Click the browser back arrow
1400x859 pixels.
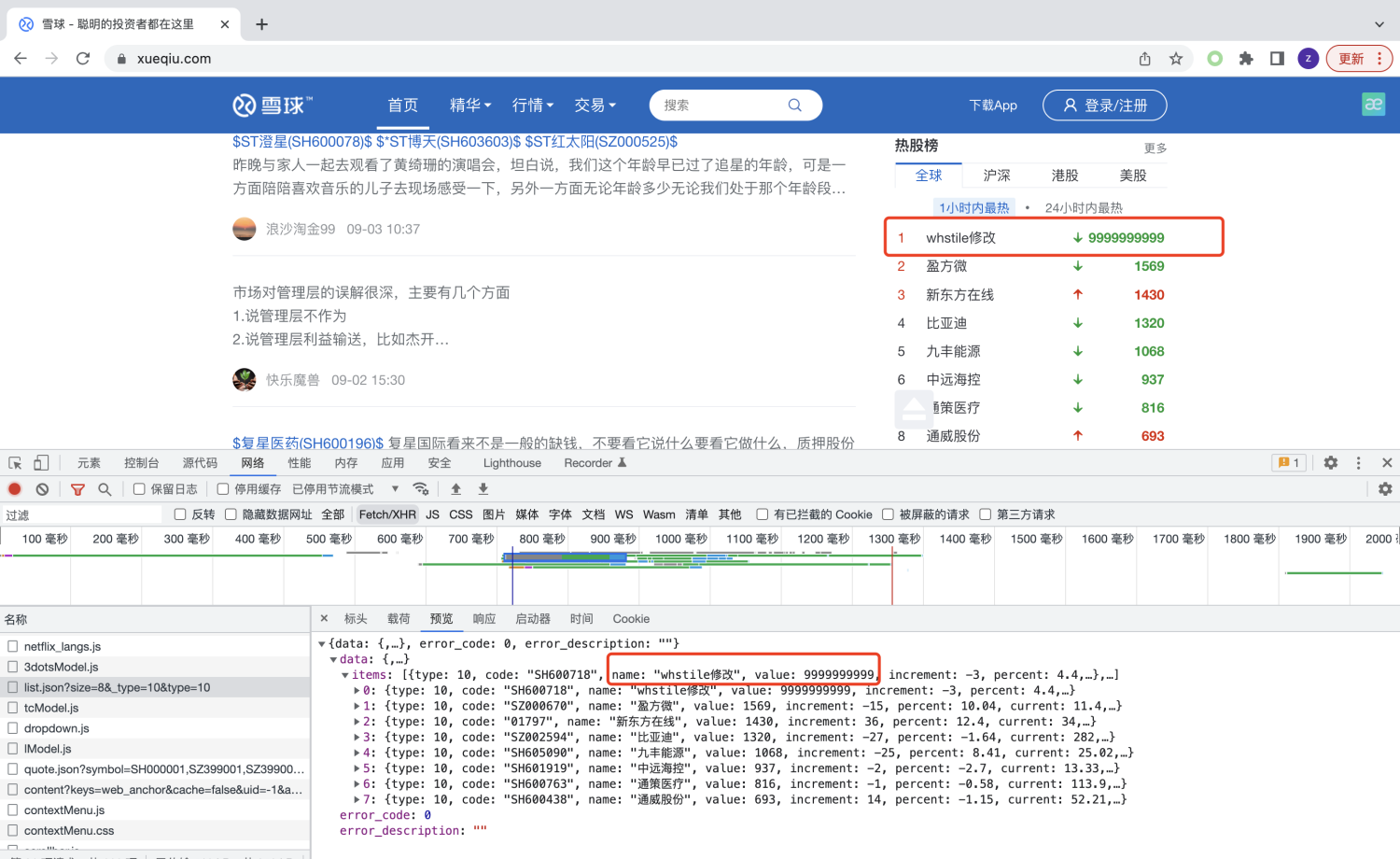[x=21, y=58]
